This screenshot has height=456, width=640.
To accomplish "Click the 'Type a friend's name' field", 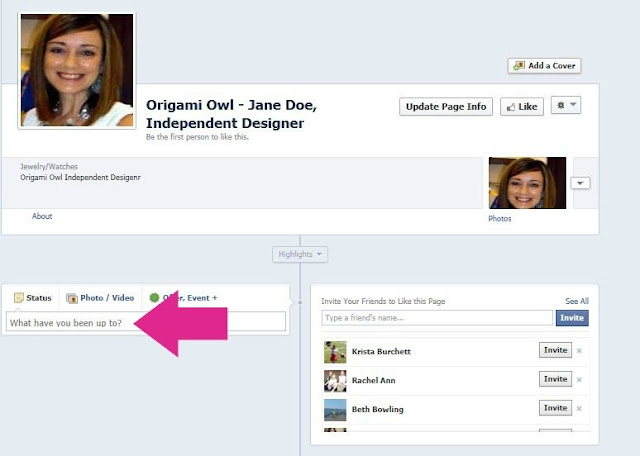I will click(x=437, y=318).
